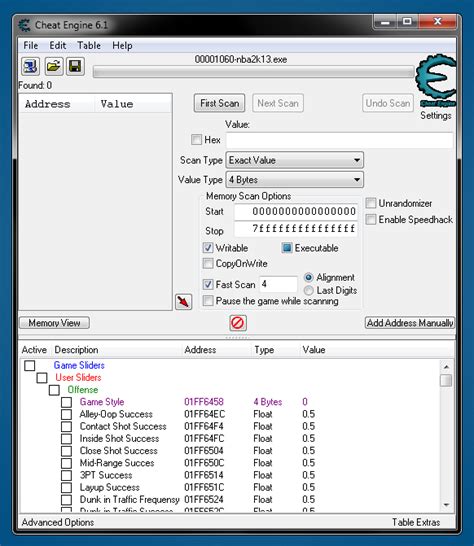Activate the Offense group checkbox
This screenshot has width=474, height=546.
pyautogui.click(x=54, y=390)
